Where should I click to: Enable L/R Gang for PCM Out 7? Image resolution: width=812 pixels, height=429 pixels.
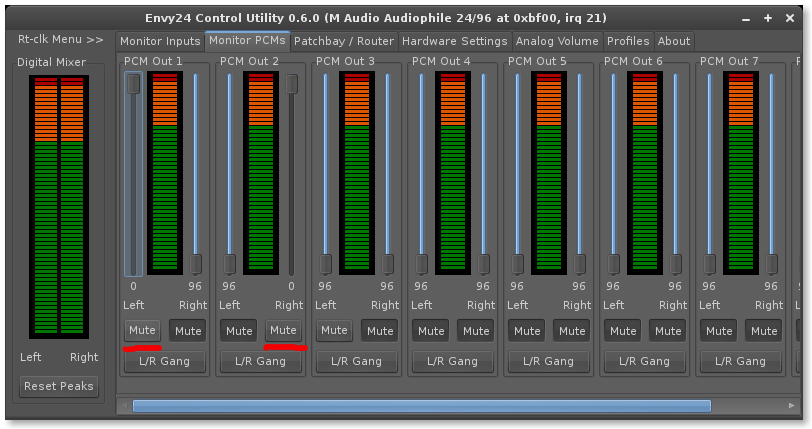(x=741, y=361)
